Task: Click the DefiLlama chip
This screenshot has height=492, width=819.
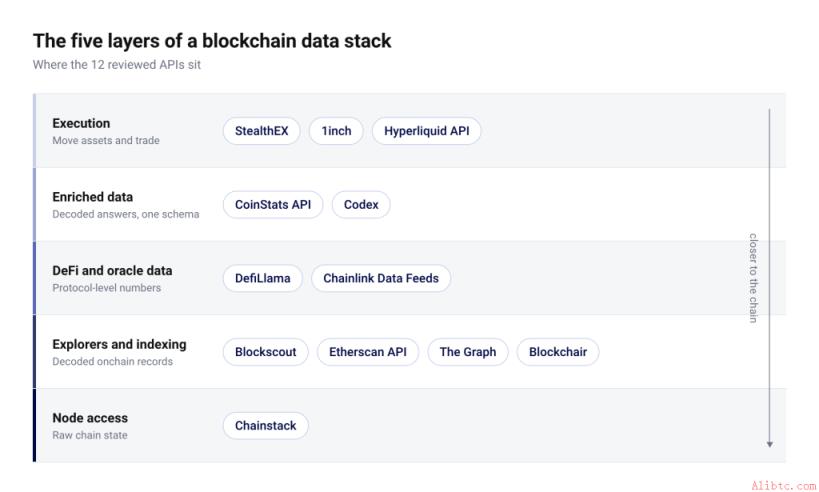Action: [x=262, y=278]
